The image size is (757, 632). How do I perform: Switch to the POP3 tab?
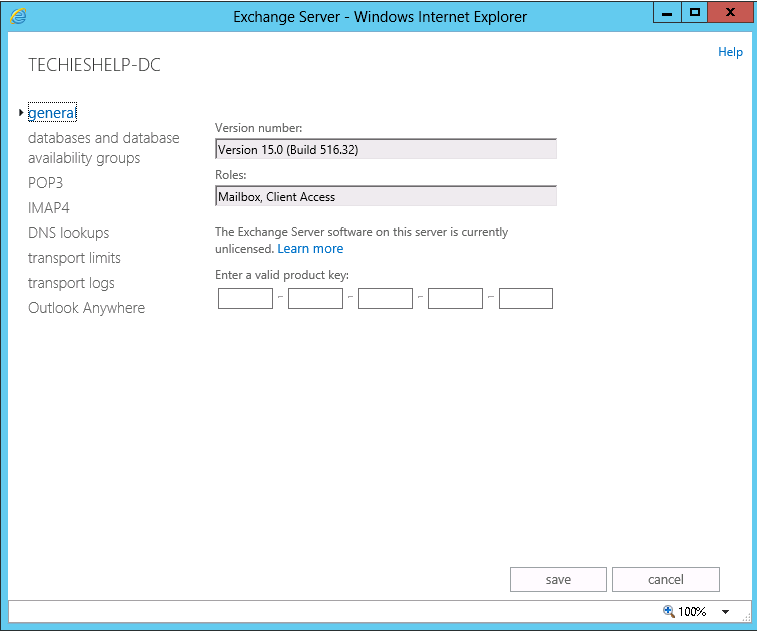pyautogui.click(x=45, y=183)
